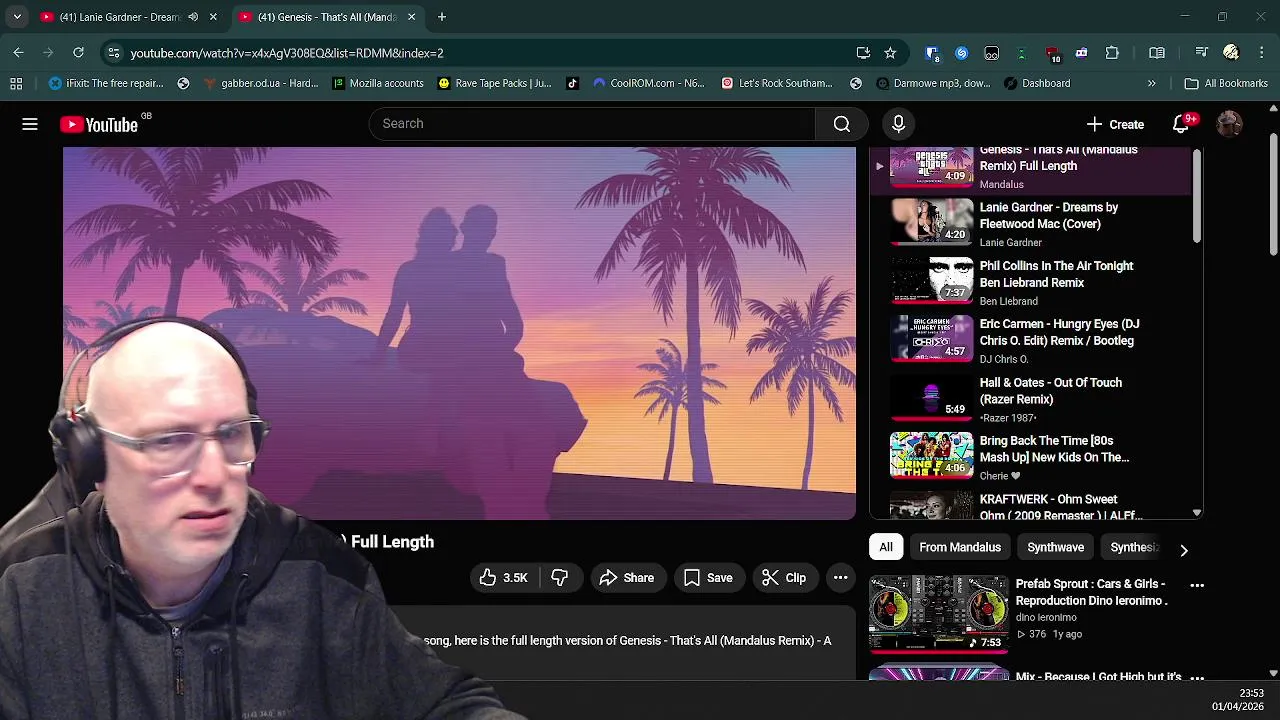Go back to previous page
The width and height of the screenshot is (1280, 720).
point(18,53)
